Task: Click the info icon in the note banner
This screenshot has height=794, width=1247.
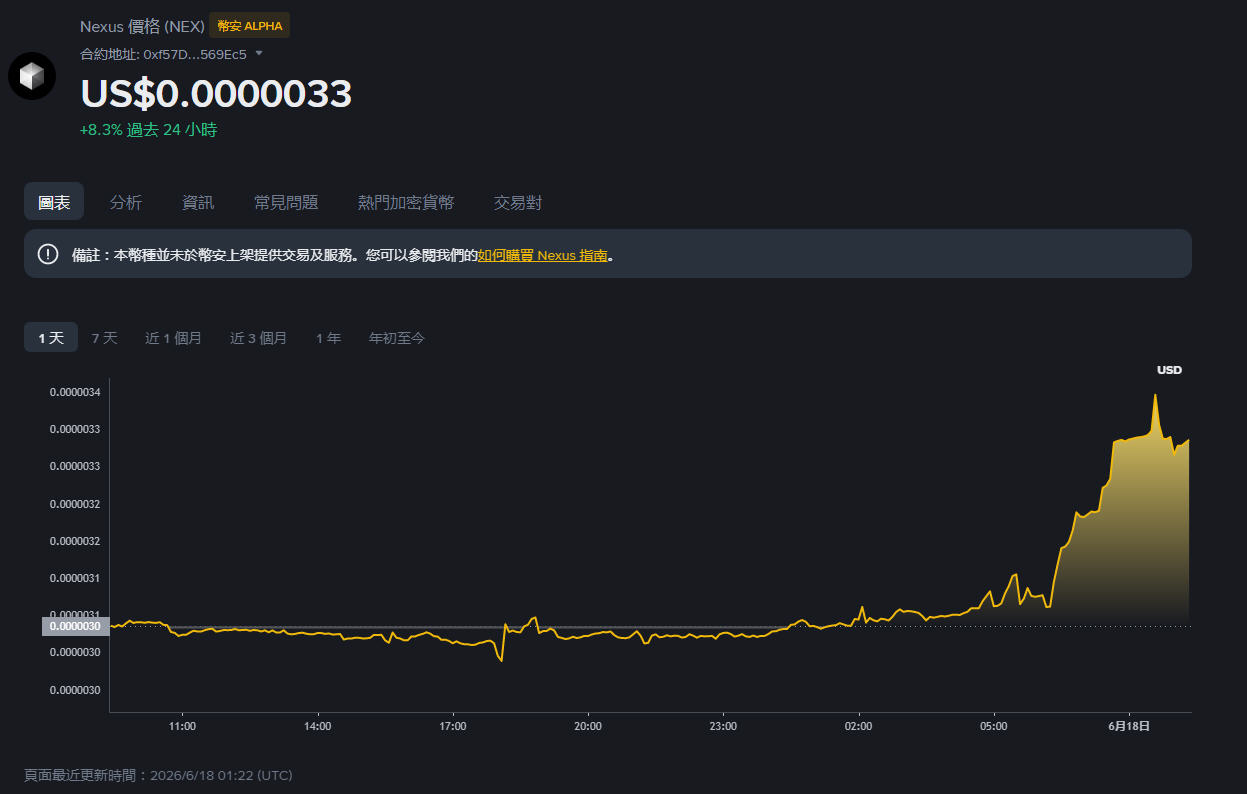Action: pos(48,254)
